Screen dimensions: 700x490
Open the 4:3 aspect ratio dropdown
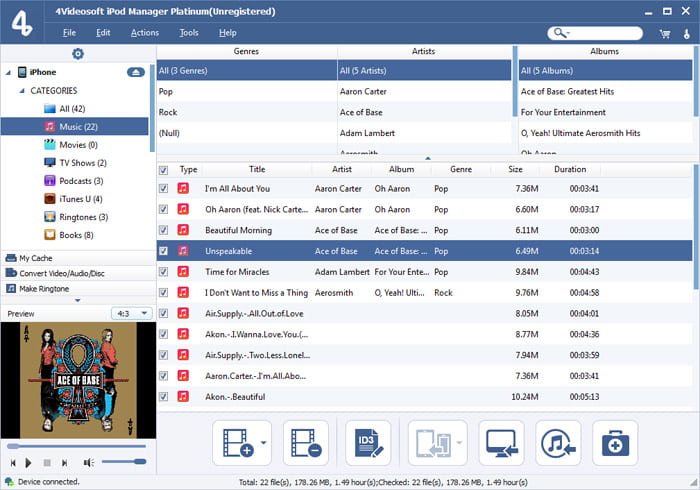coord(132,314)
